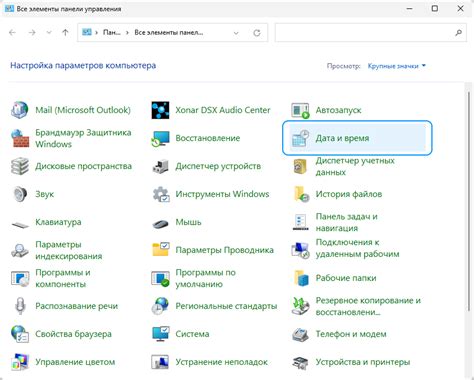
Task: Open the Система monitor icon
Action: click(160, 334)
